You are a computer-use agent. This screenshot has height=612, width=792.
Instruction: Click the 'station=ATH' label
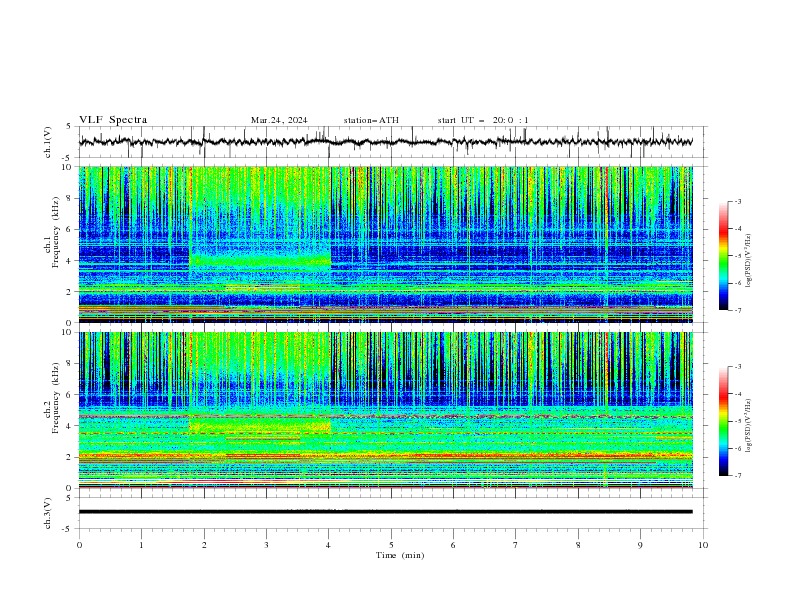pos(371,120)
